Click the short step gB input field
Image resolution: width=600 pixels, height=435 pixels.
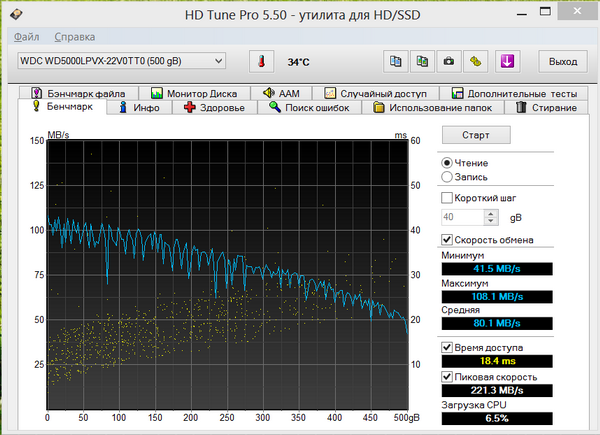460,217
